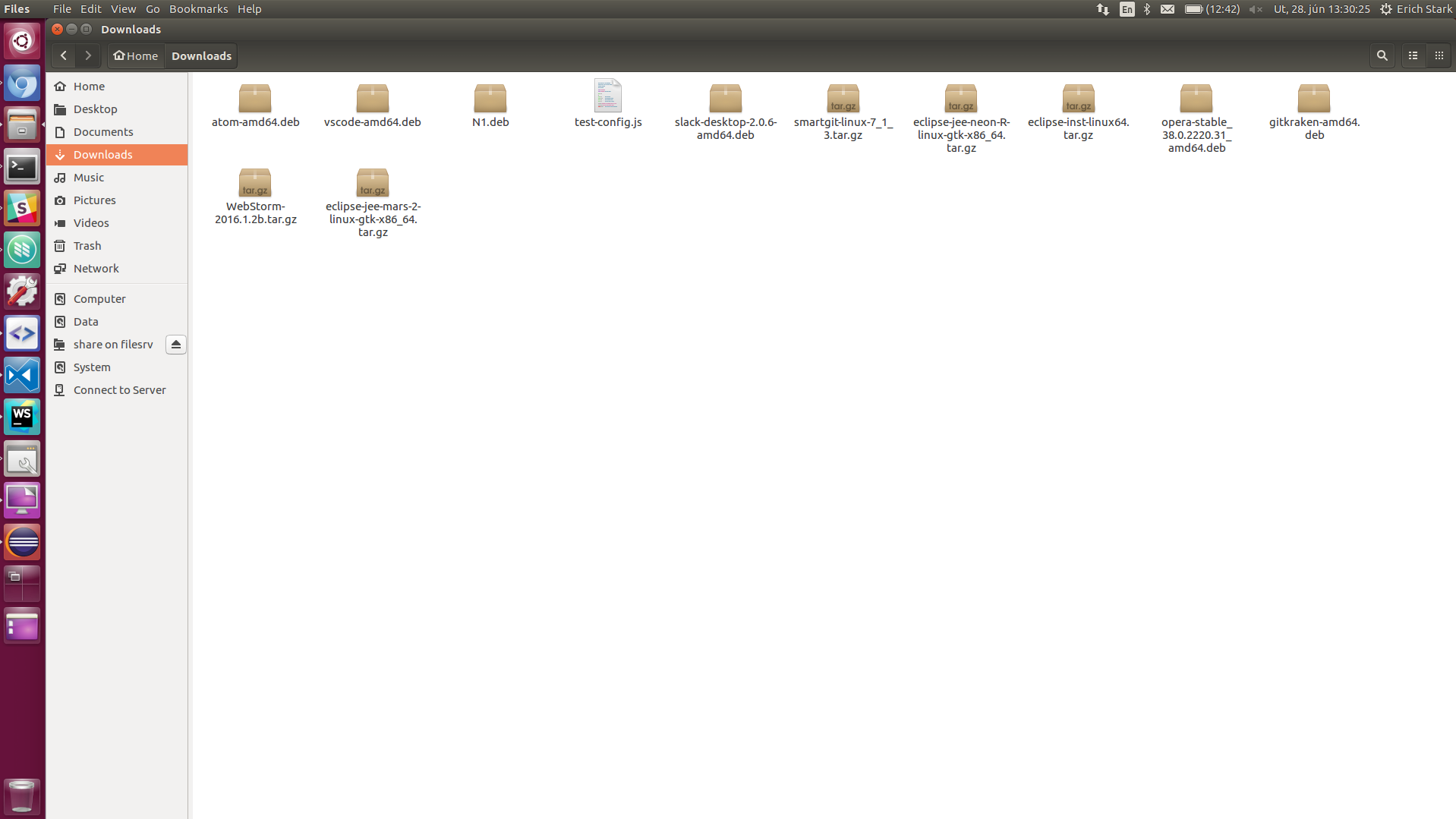1456x819 pixels.
Task: Open Pictures in the sidebar
Action: coord(117,200)
